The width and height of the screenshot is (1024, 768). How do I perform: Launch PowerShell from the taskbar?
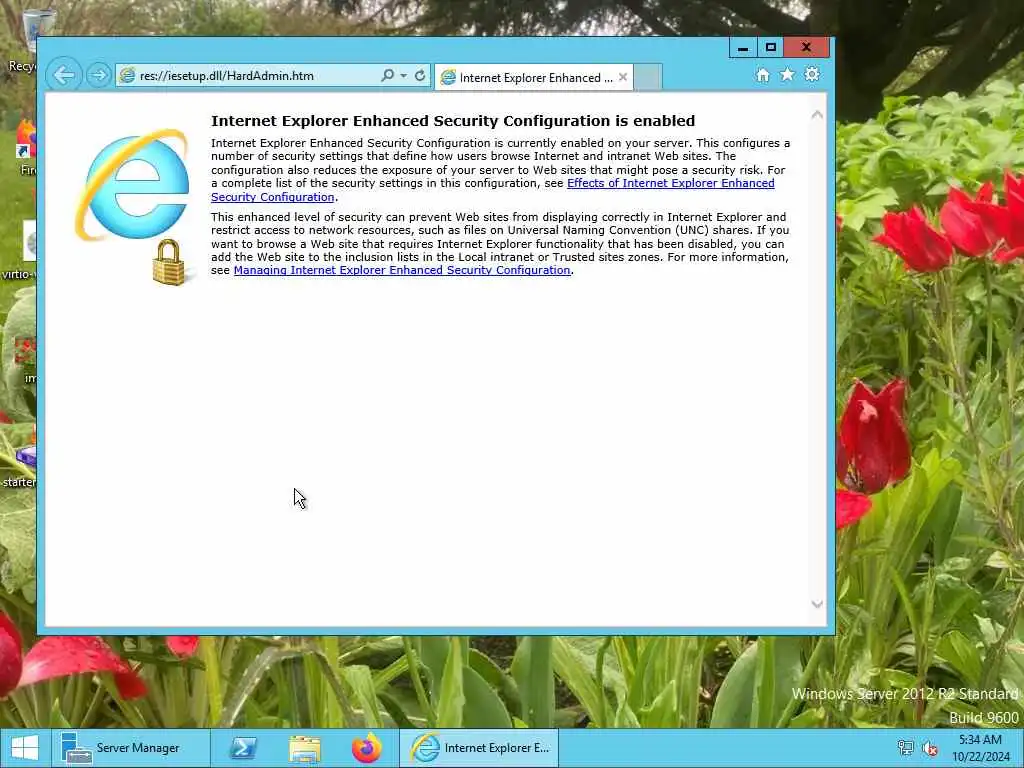click(243, 748)
